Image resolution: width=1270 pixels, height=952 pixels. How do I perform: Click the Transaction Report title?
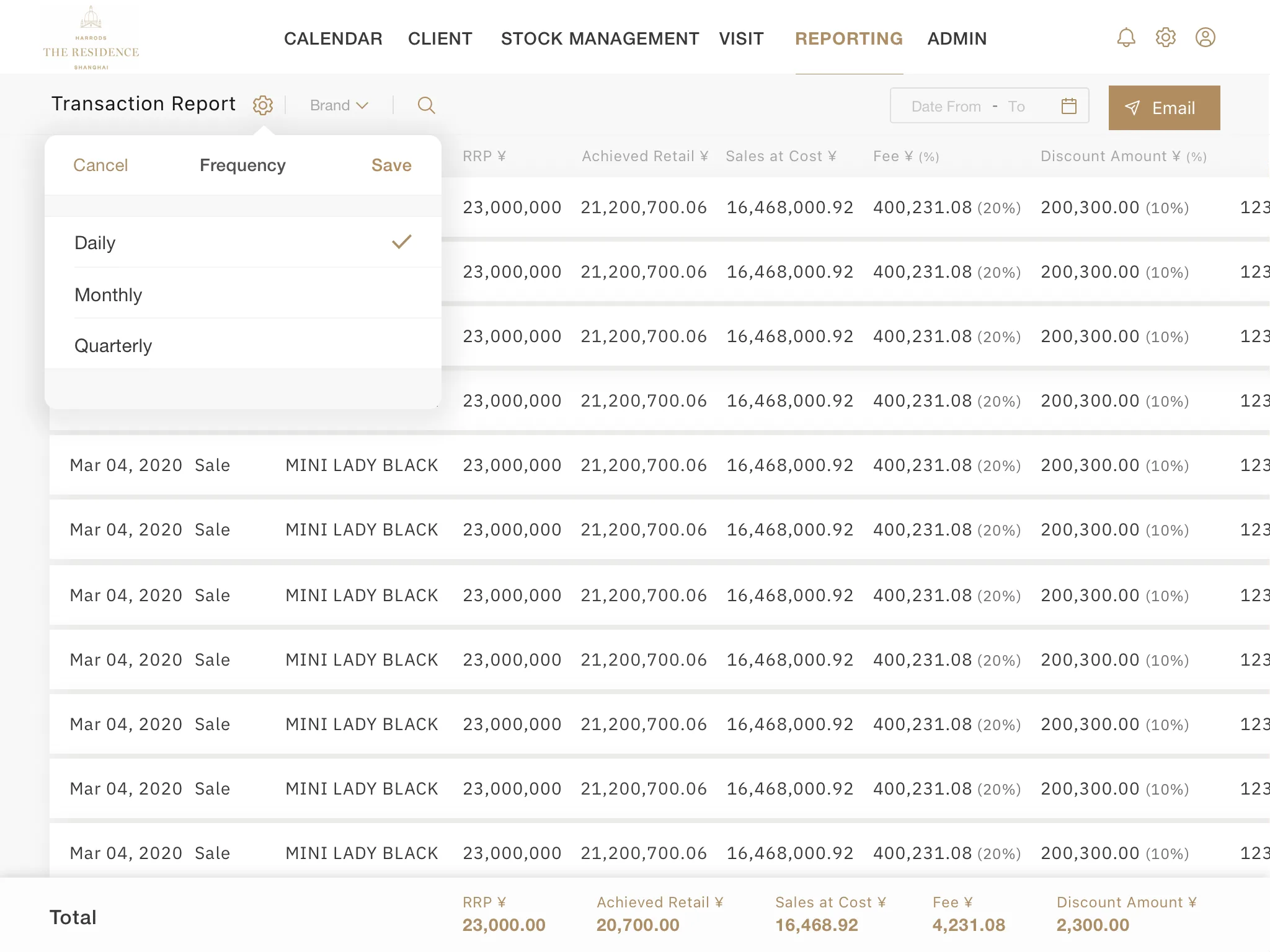coord(143,104)
